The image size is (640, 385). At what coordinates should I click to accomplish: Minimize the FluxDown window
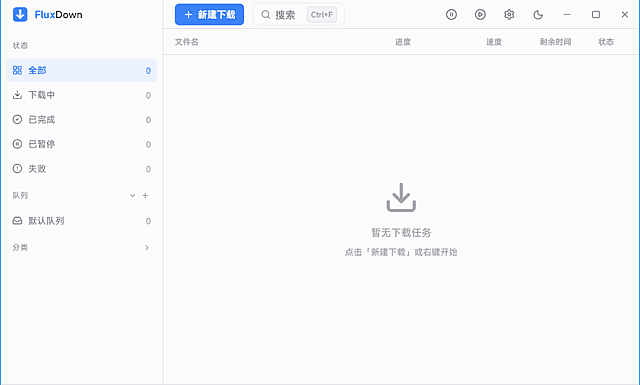coord(567,15)
